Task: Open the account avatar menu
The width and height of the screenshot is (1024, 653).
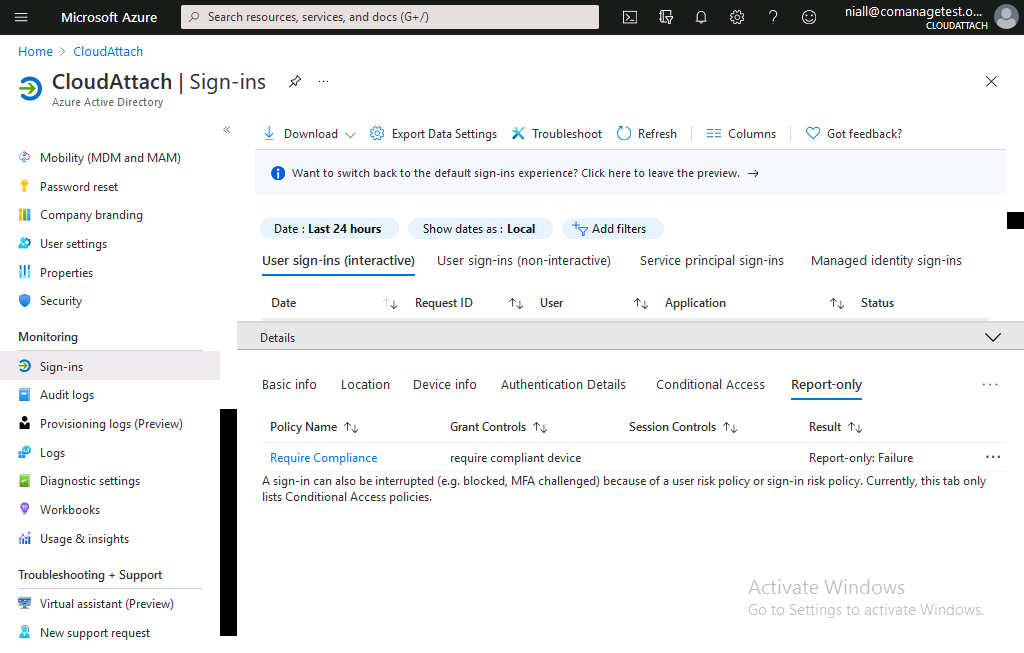Action: [1006, 17]
